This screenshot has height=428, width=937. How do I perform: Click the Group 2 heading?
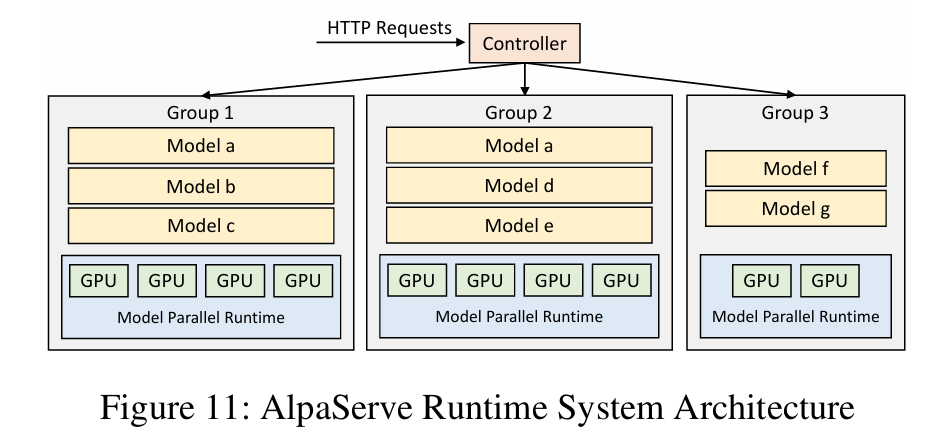click(x=518, y=112)
